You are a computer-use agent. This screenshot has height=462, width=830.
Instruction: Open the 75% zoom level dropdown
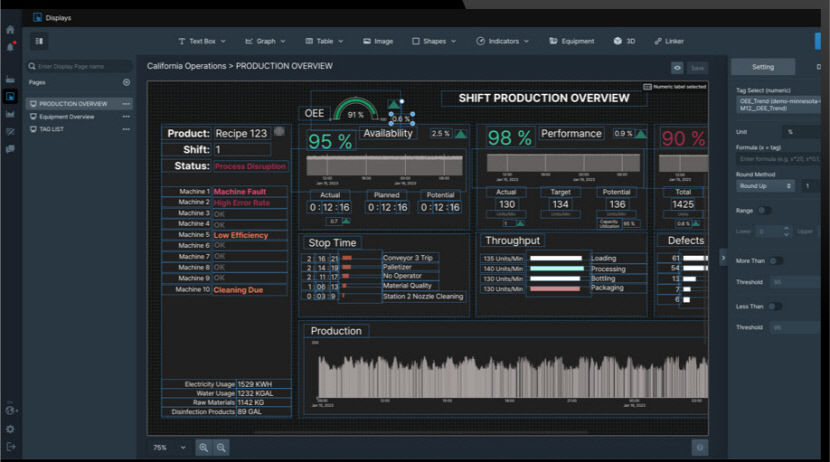point(169,448)
